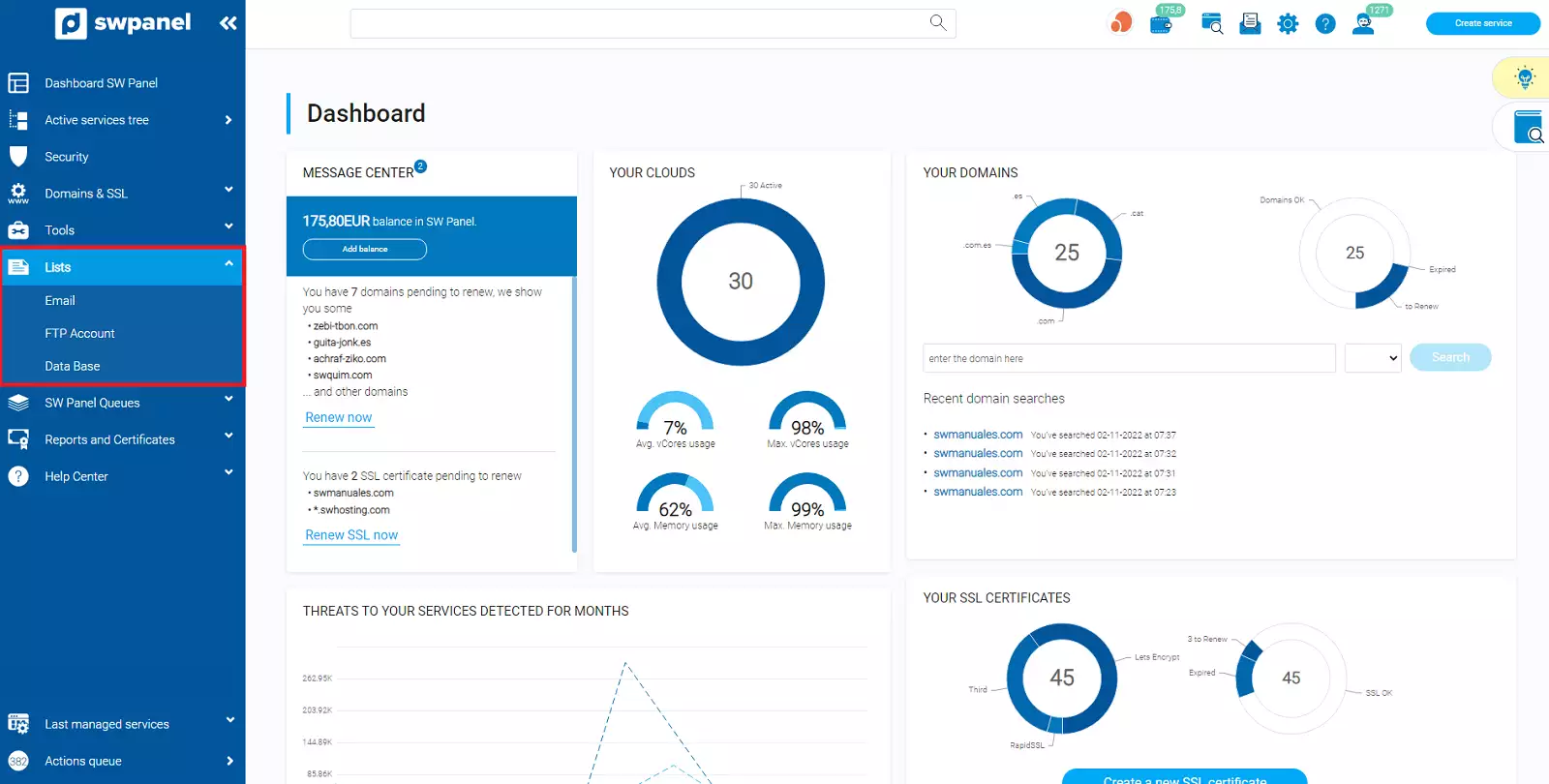The image size is (1549, 784).
Task: Click the Add balance button
Action: (x=365, y=250)
